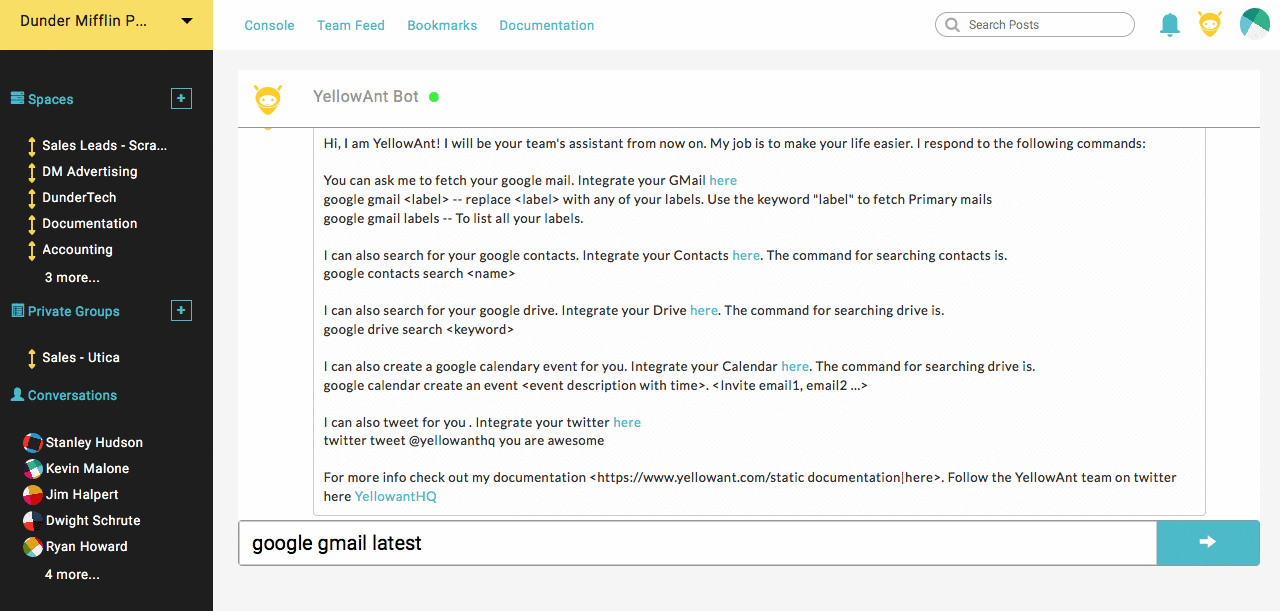Open the Documentation tab in top nav

pyautogui.click(x=547, y=25)
